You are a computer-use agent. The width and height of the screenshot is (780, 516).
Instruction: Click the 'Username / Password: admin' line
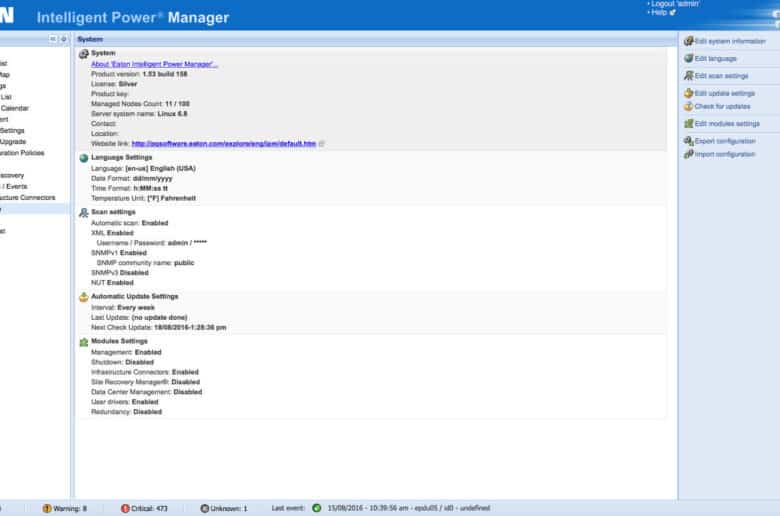[x=152, y=243]
